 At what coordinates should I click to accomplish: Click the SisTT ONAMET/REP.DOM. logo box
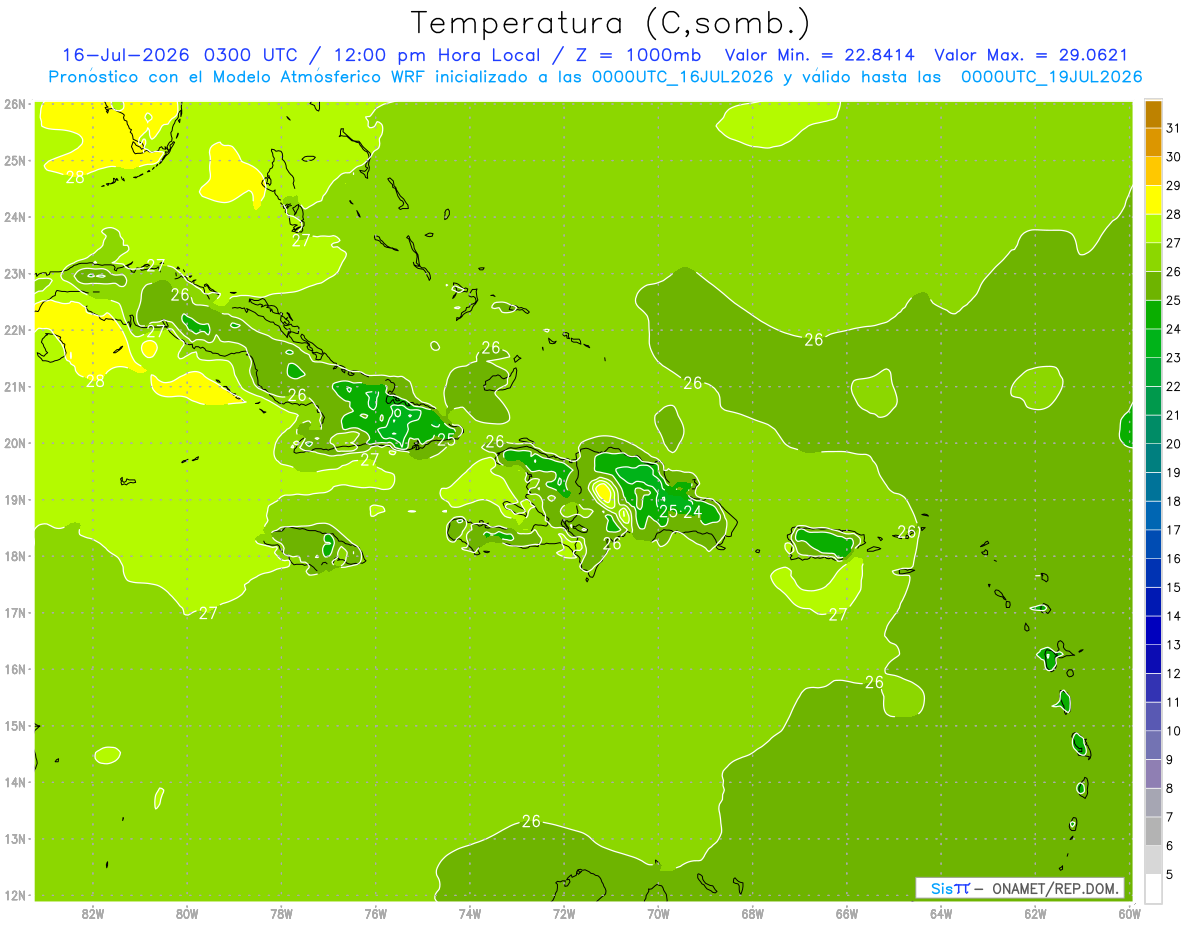click(1019, 888)
